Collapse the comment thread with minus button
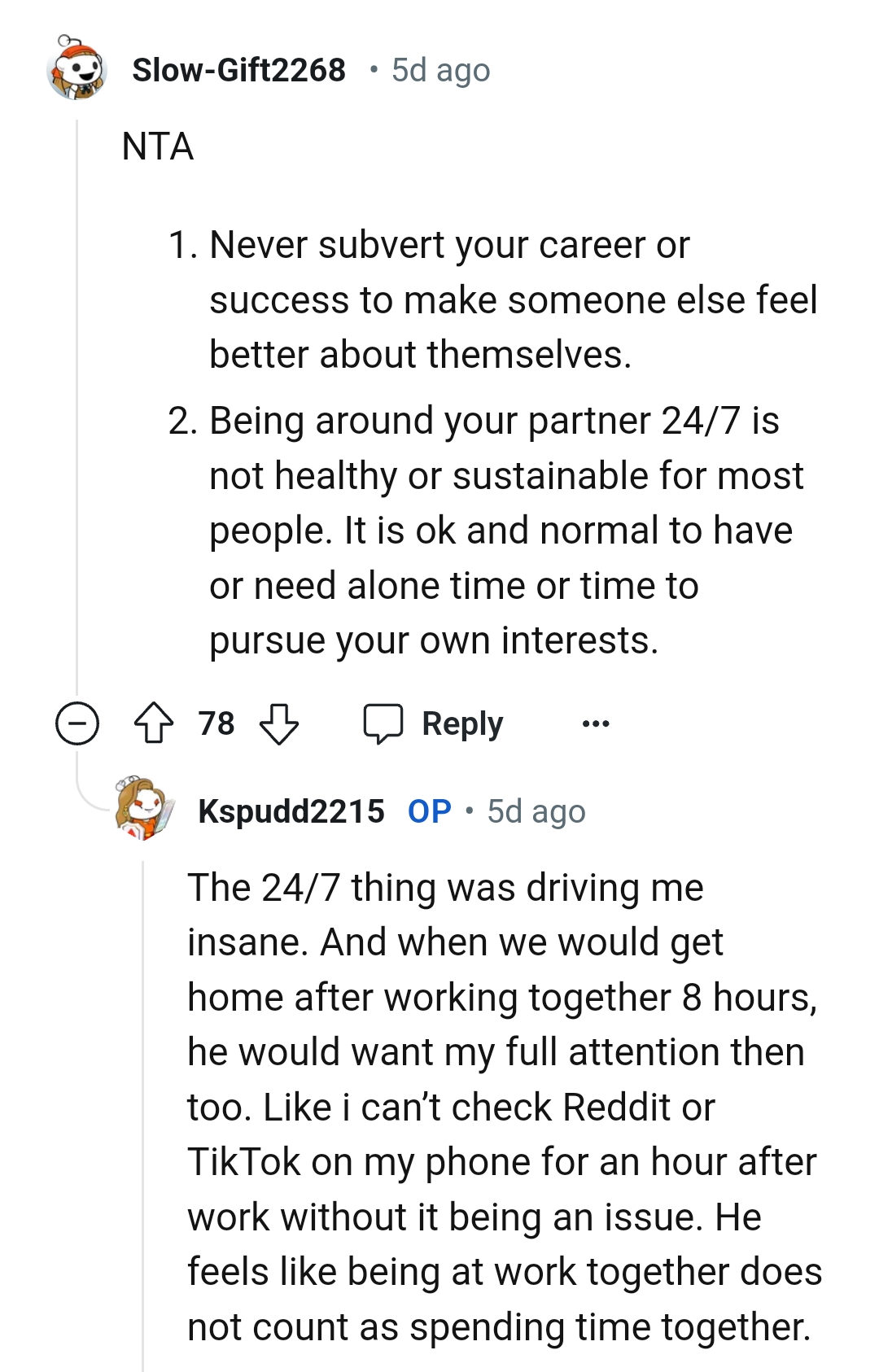Screen dimensions: 879x1372 click(77, 723)
